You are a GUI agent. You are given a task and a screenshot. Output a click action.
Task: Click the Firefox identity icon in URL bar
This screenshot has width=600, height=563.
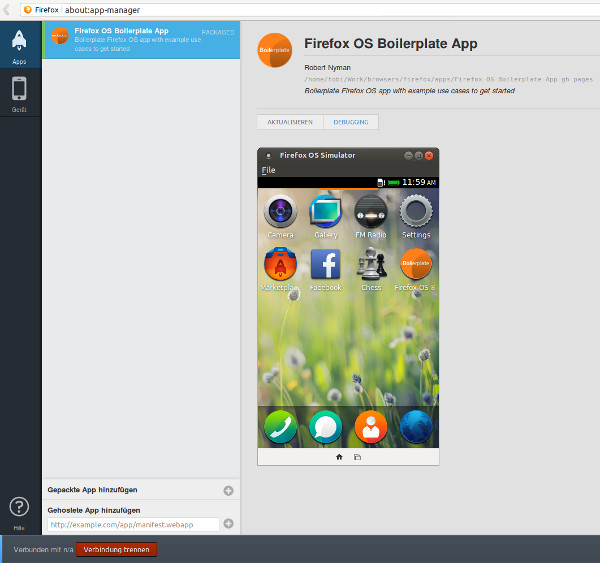click(x=28, y=10)
